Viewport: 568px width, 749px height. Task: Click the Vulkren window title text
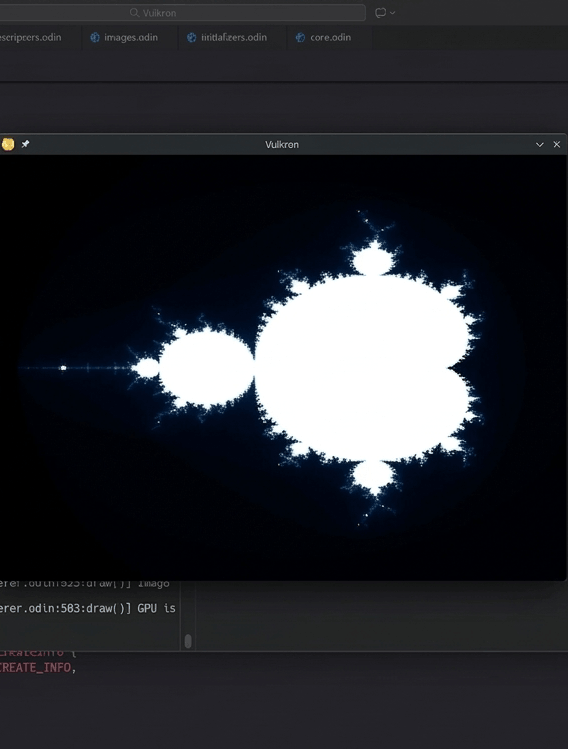click(282, 145)
